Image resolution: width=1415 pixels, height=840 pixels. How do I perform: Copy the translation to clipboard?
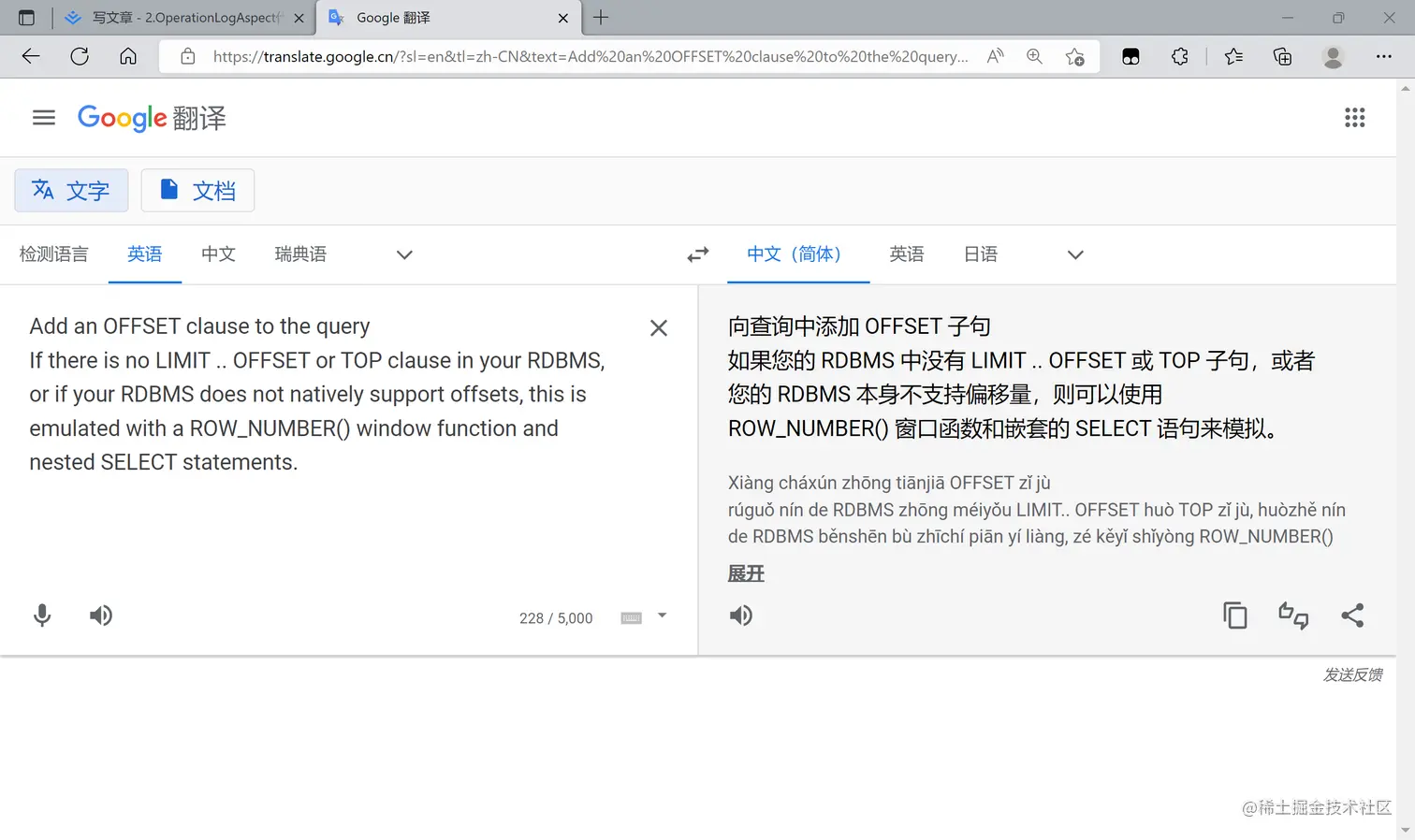pos(1235,615)
